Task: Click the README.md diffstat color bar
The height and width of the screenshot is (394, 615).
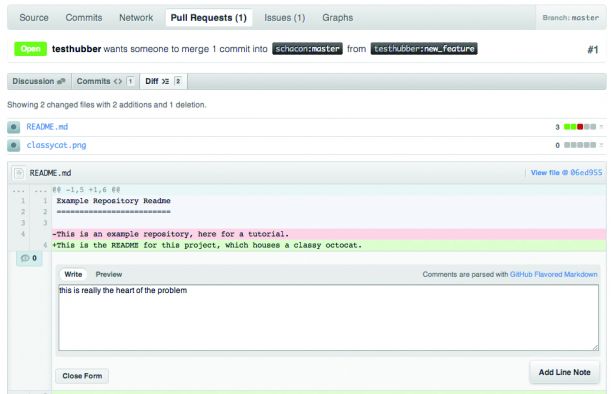Action: (x=580, y=127)
